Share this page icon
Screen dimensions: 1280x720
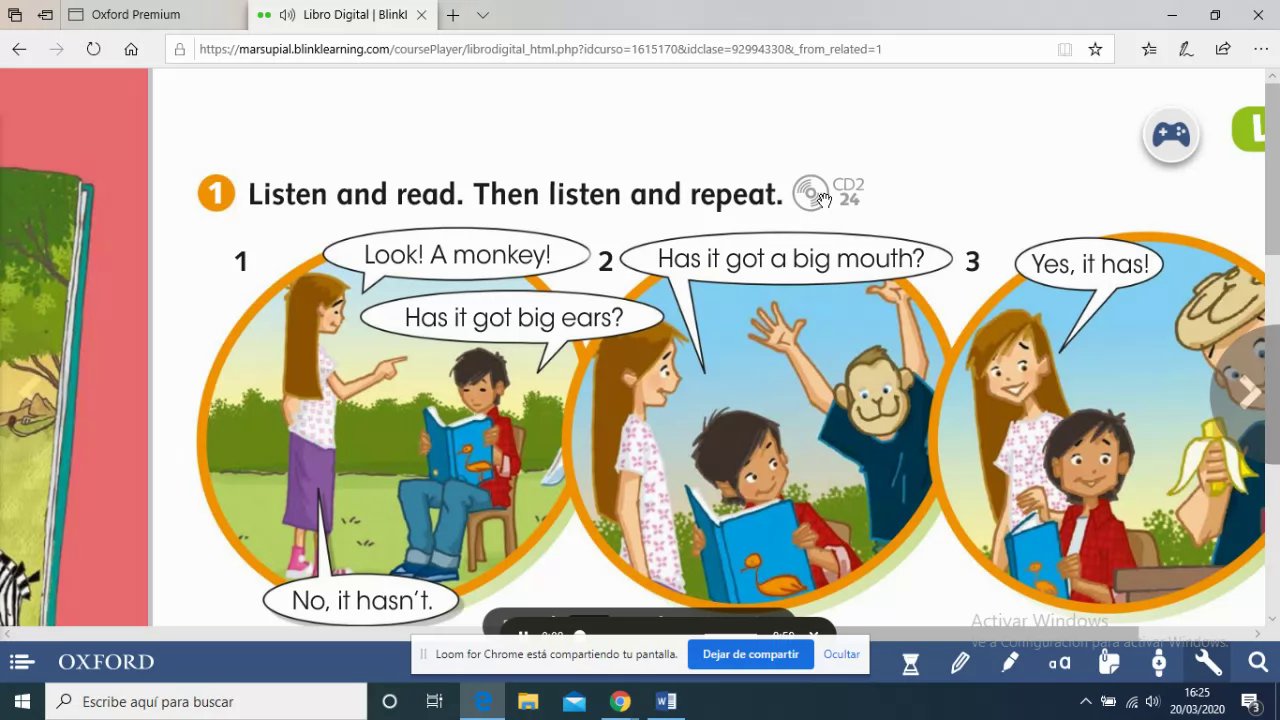(1223, 49)
